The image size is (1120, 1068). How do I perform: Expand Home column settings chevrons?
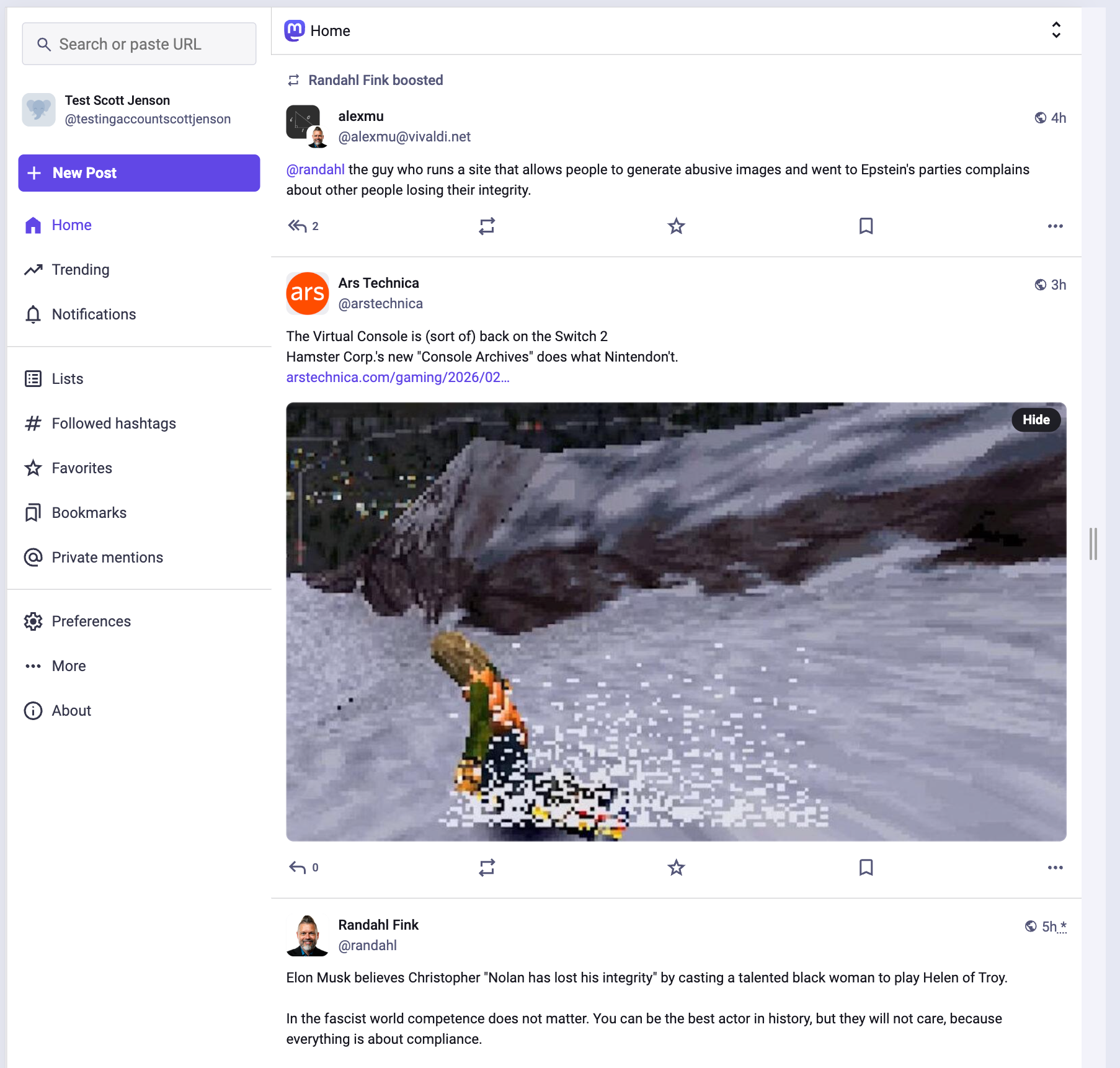(x=1056, y=30)
